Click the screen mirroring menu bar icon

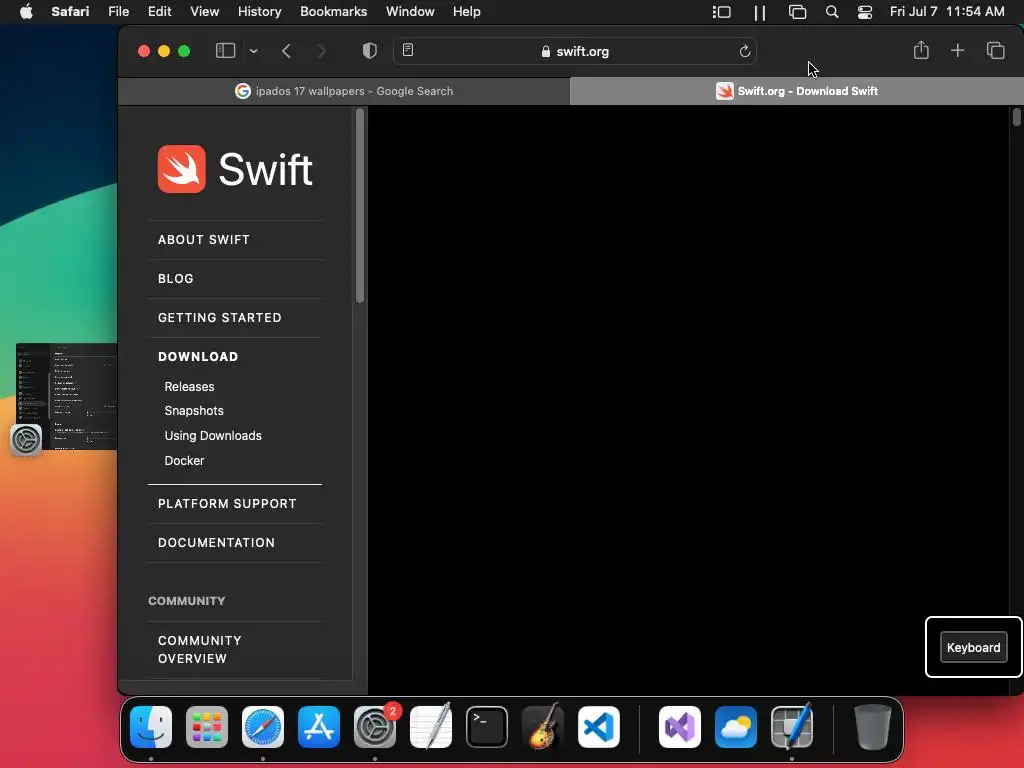coord(797,12)
